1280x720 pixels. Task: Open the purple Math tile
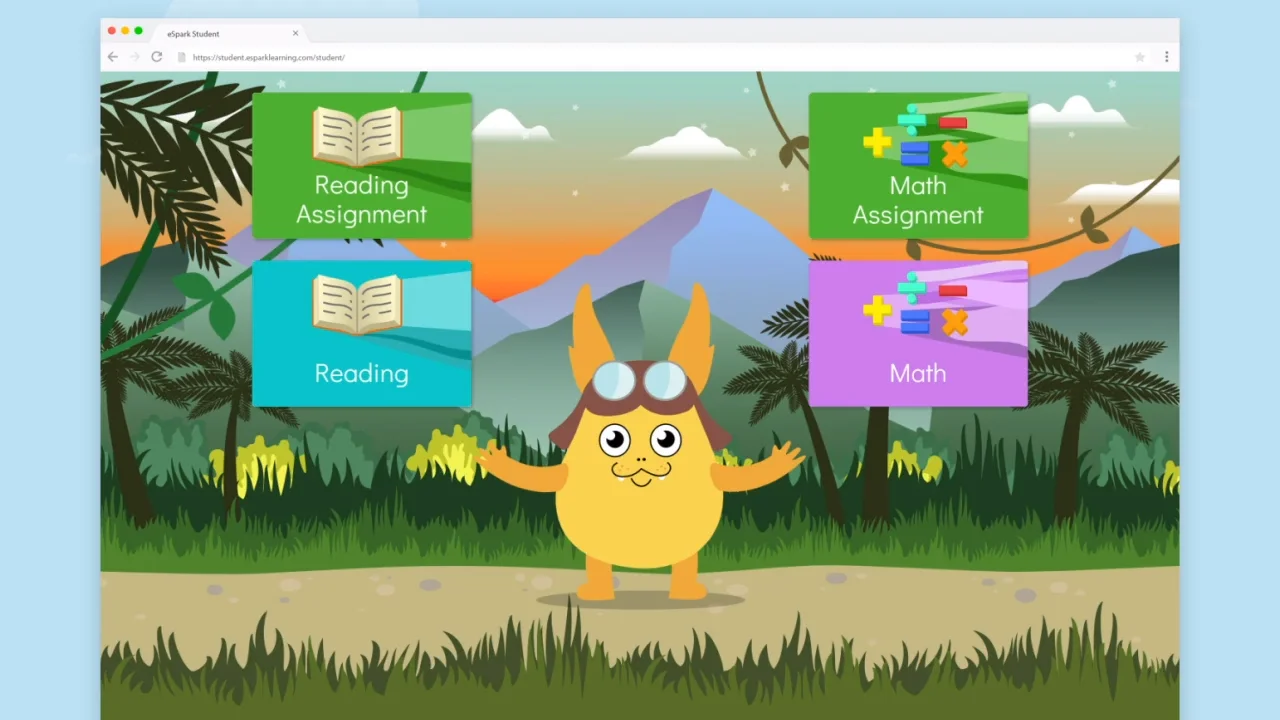click(x=918, y=334)
